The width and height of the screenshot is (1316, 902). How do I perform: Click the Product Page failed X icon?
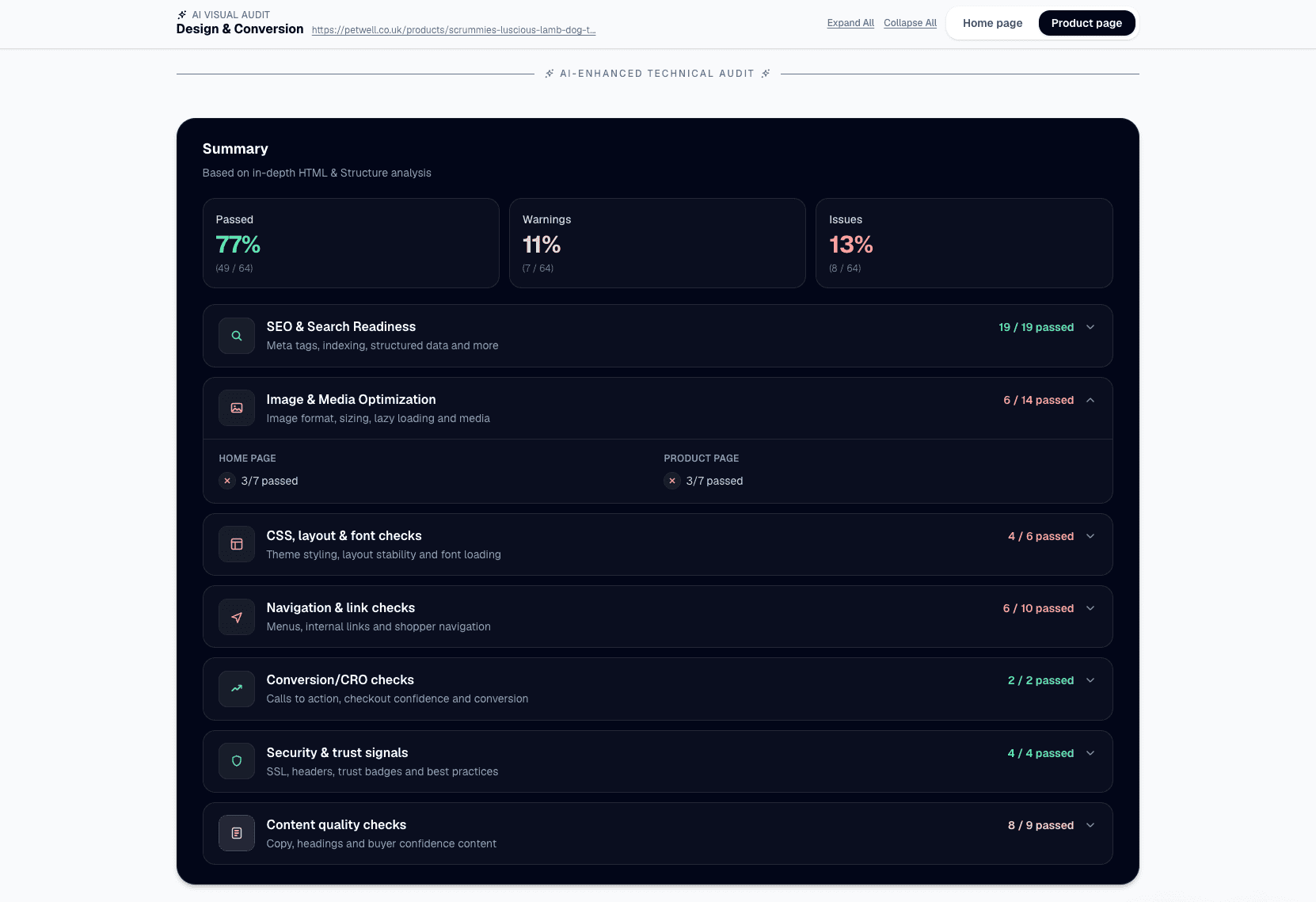point(672,481)
